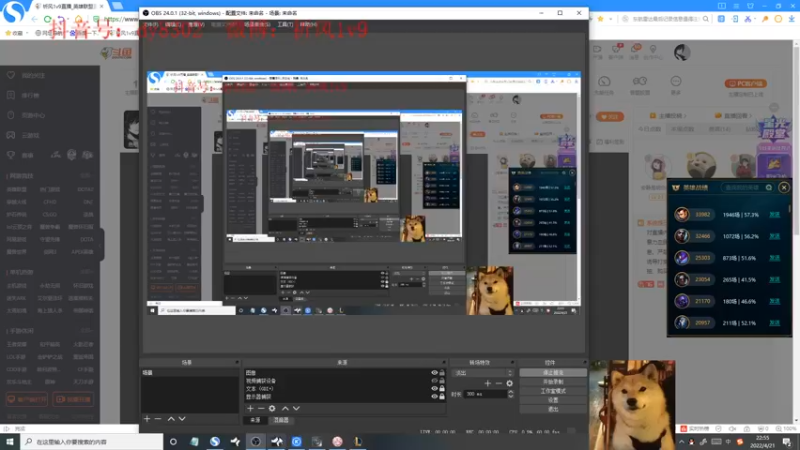Open Sogou browser icon in the taskbar
This screenshot has height=450, width=800.
coord(215,441)
